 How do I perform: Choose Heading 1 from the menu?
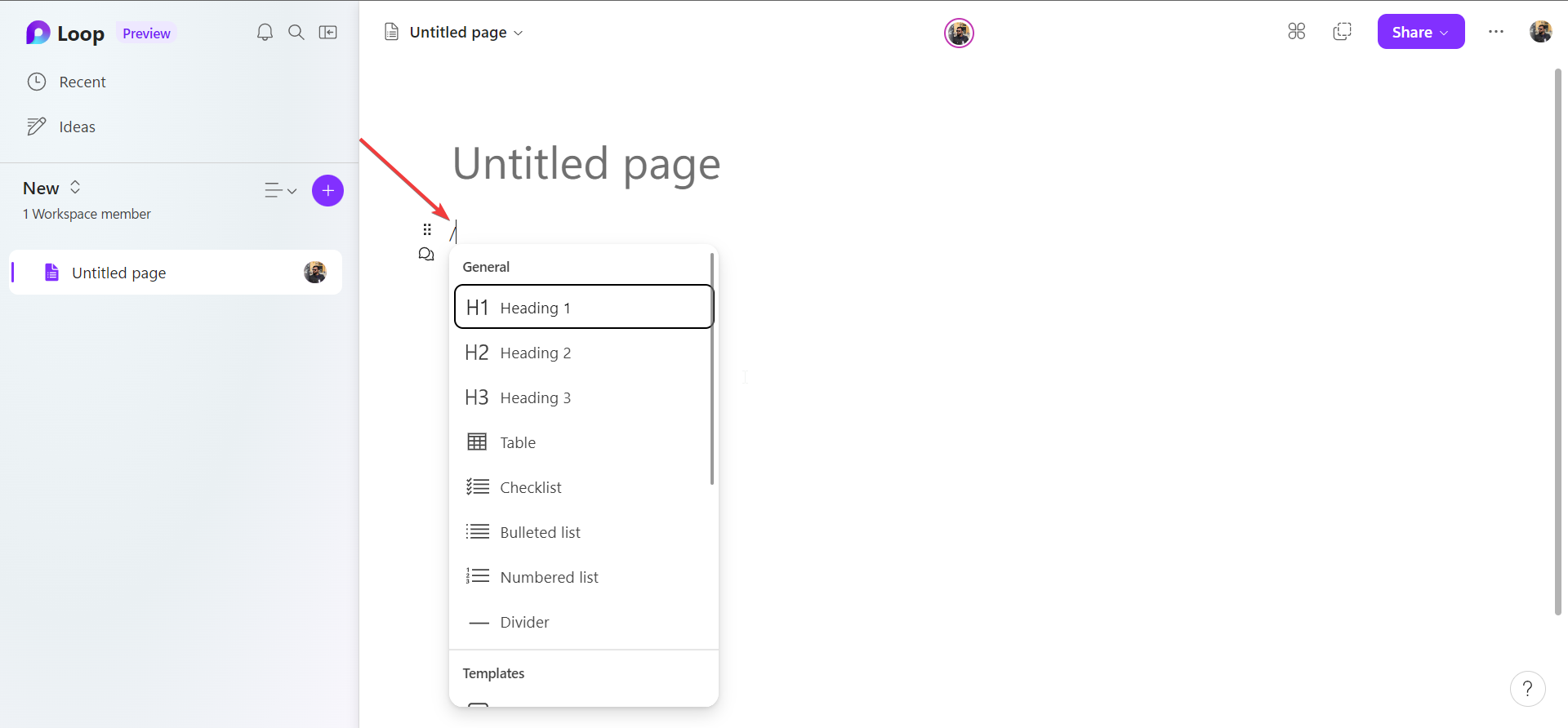[584, 307]
